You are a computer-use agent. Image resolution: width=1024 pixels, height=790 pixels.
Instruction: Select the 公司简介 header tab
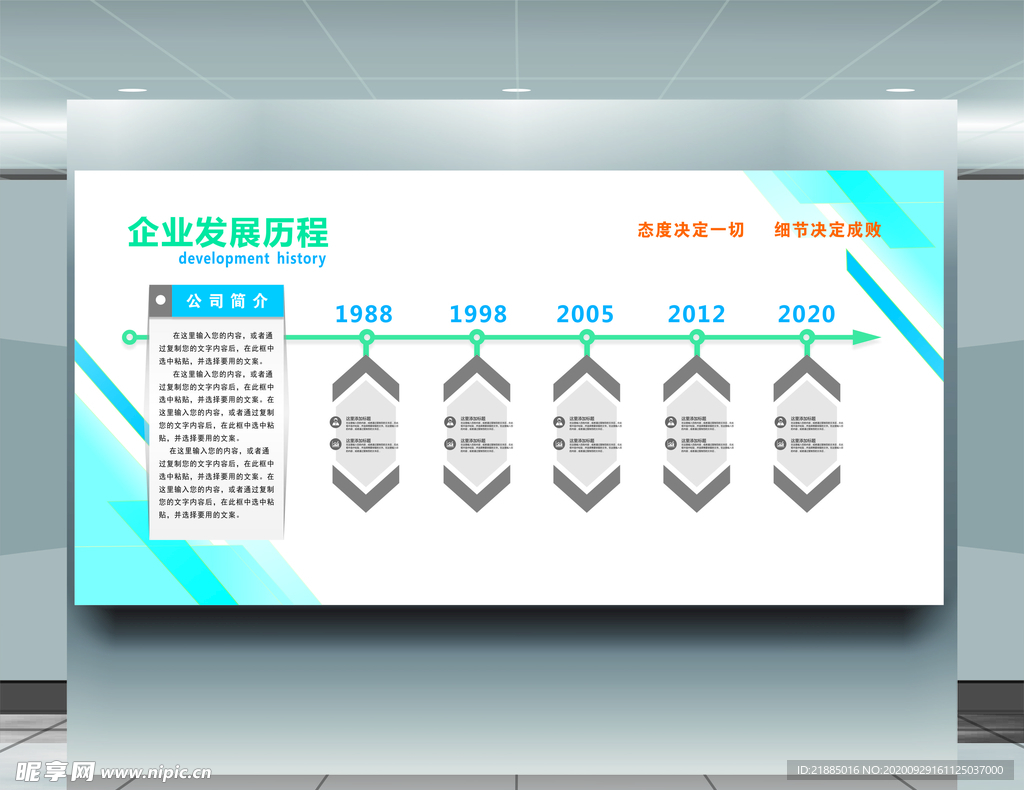click(228, 300)
